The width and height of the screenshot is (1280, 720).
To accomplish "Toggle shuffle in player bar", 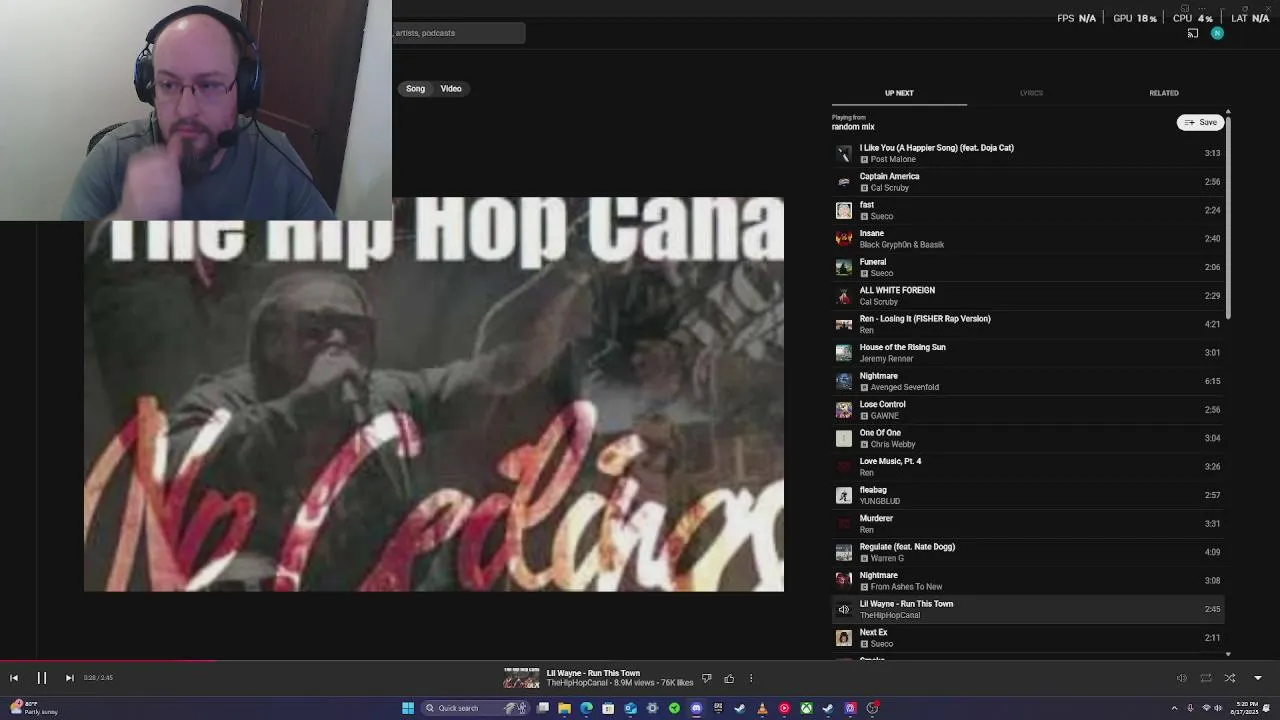I will [x=1230, y=678].
